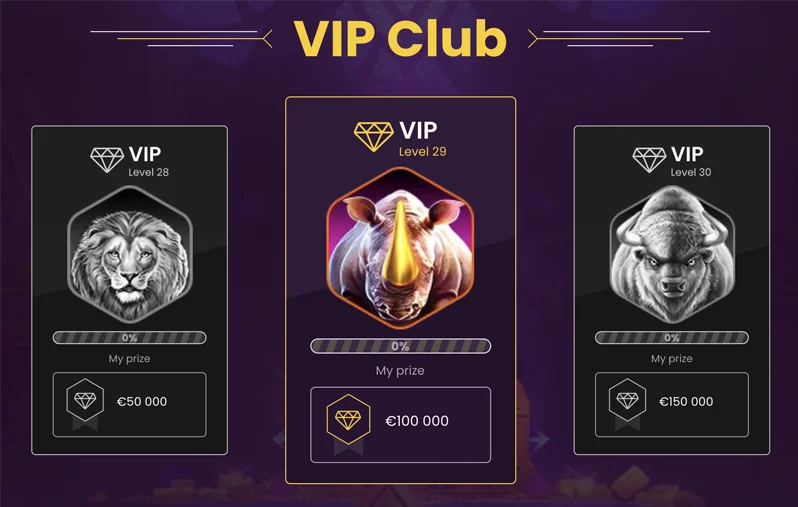
Task: Click the Level 30 label text
Action: (x=691, y=172)
